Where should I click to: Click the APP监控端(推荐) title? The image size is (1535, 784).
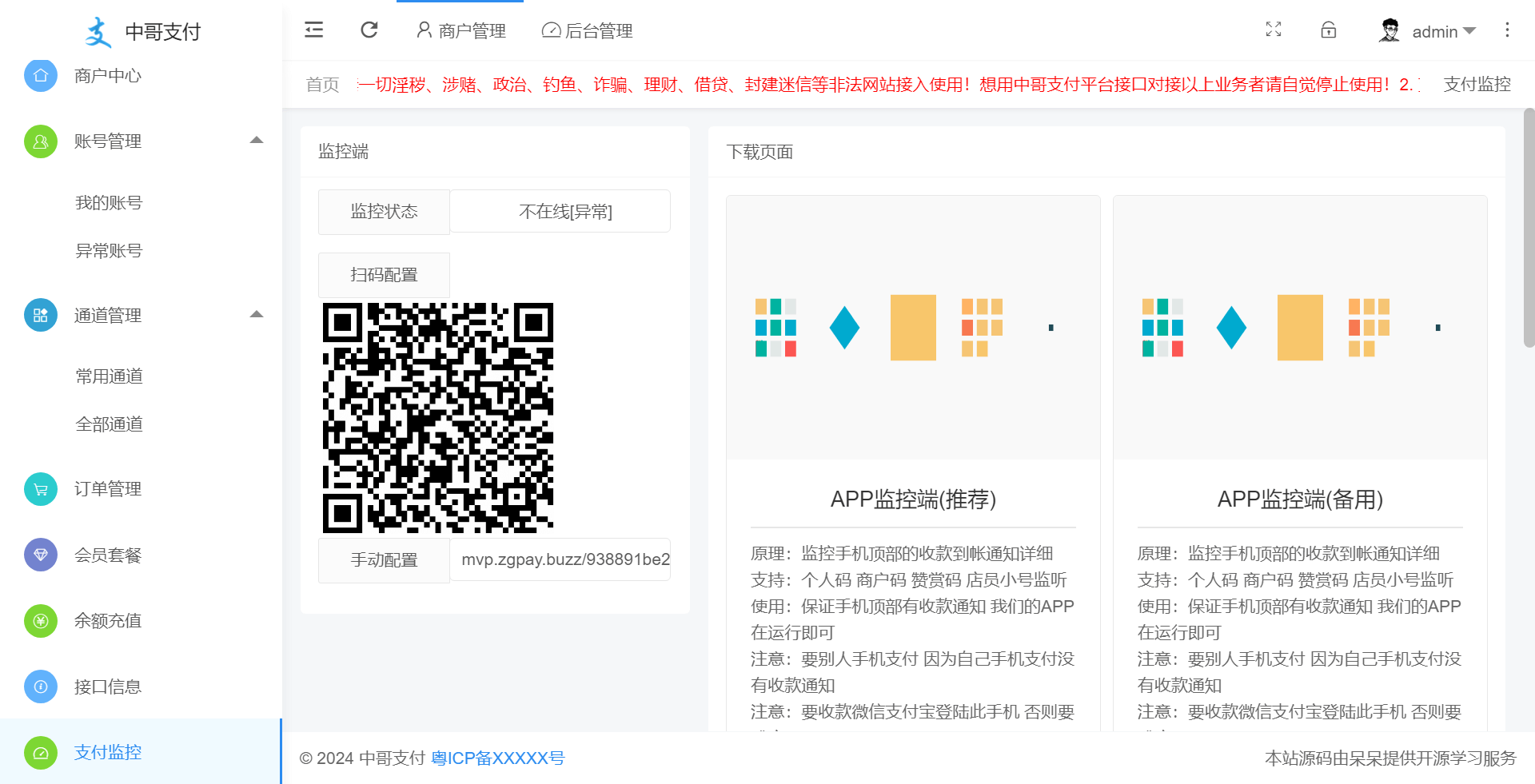pyautogui.click(x=913, y=499)
